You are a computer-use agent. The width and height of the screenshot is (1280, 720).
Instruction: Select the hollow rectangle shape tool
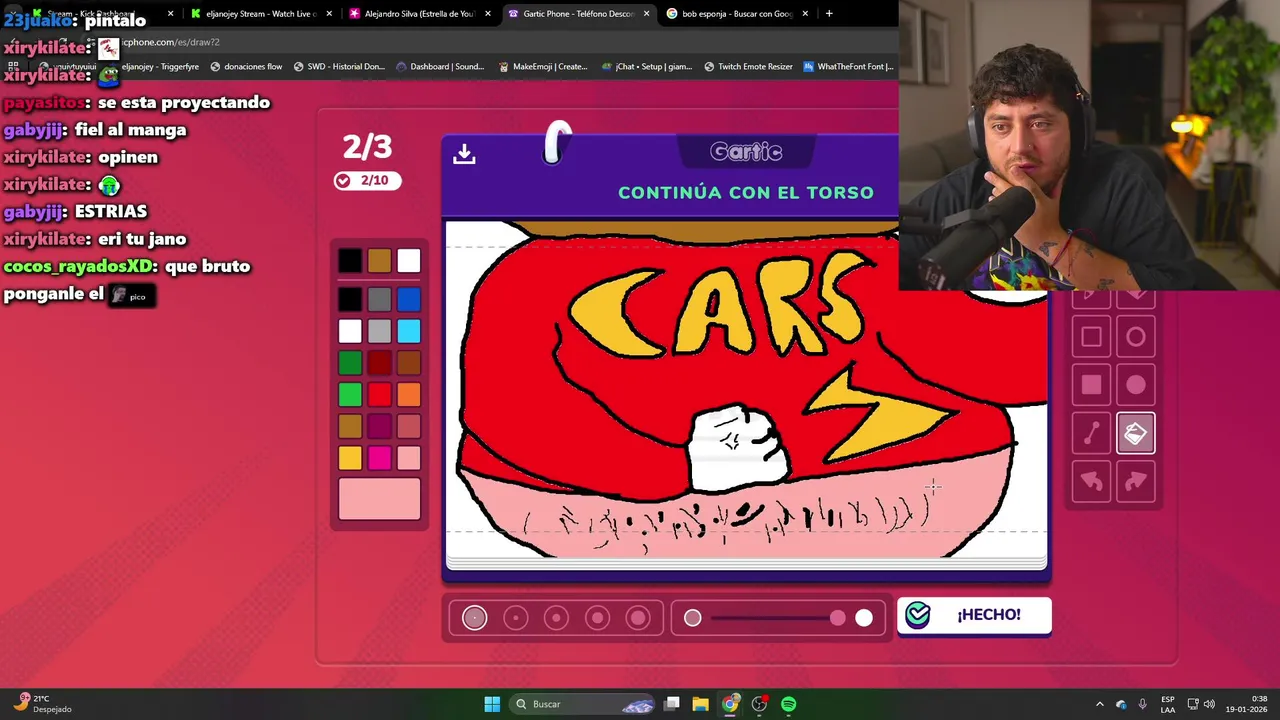(x=1091, y=337)
